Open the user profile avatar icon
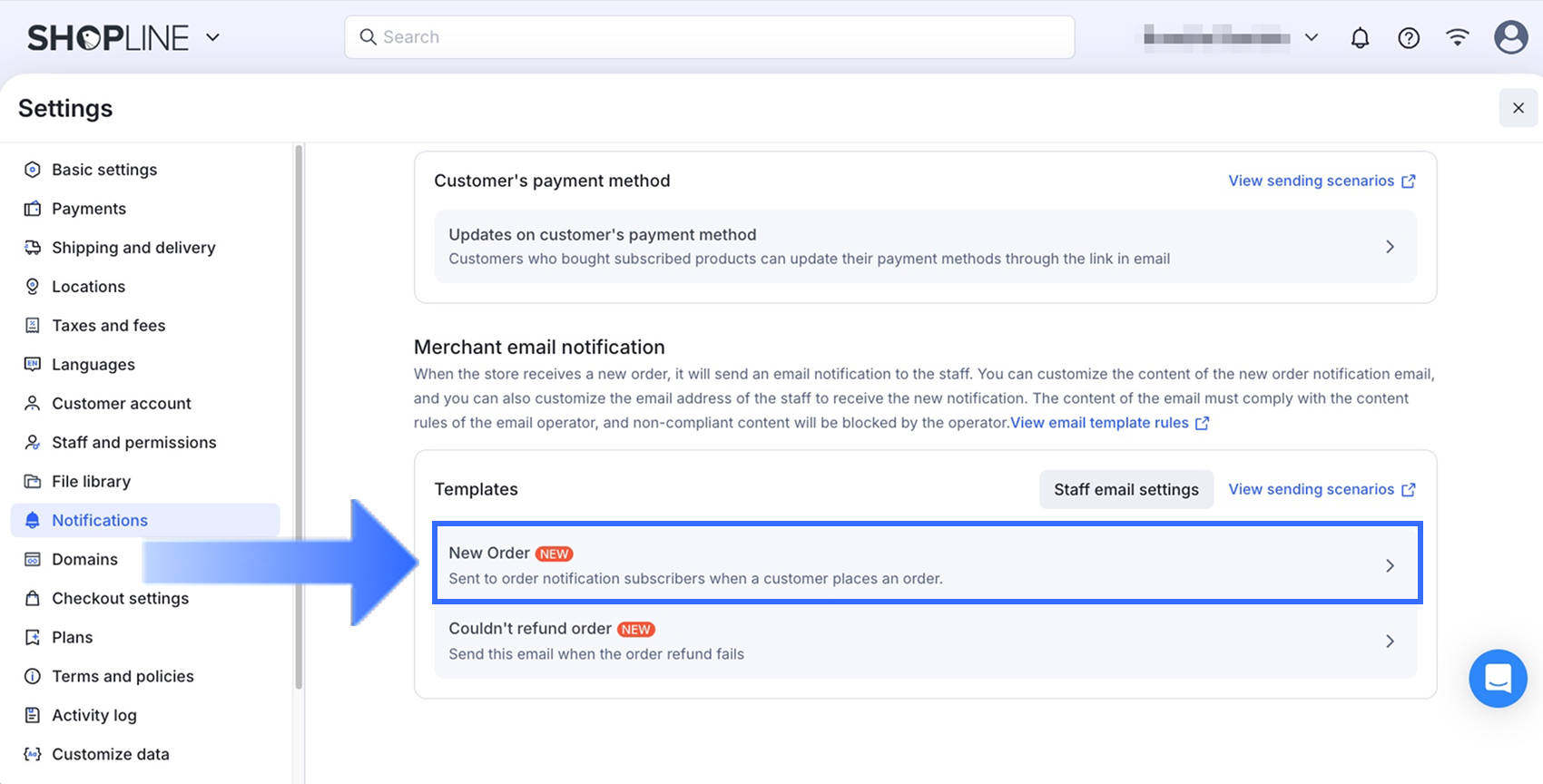1543x784 pixels. click(1510, 37)
